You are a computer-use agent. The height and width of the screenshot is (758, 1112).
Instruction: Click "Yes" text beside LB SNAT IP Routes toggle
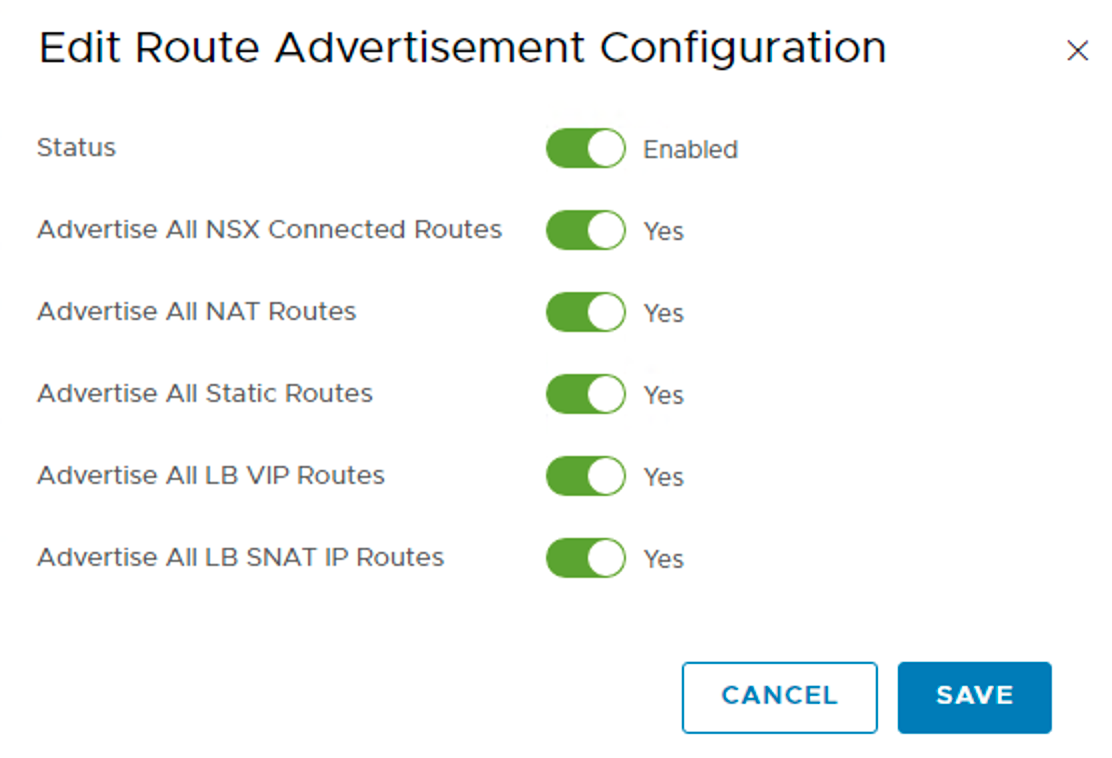[663, 560]
